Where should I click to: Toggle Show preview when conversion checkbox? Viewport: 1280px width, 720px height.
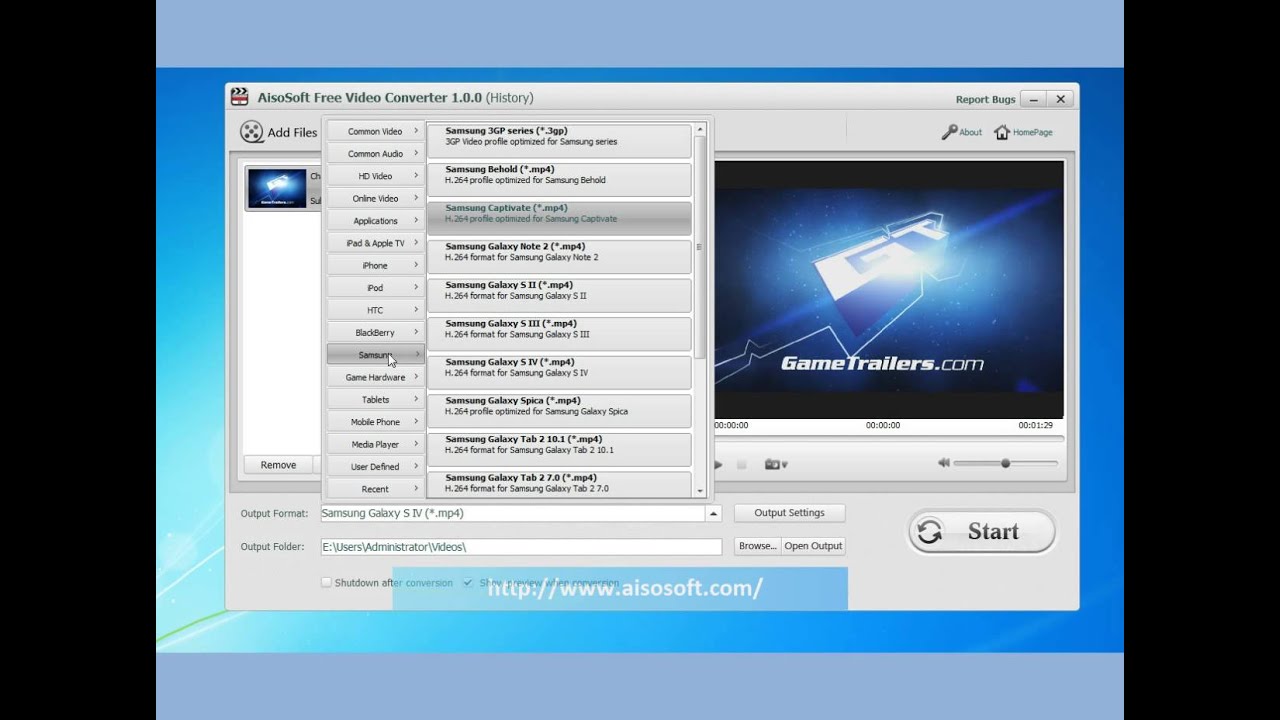click(468, 583)
